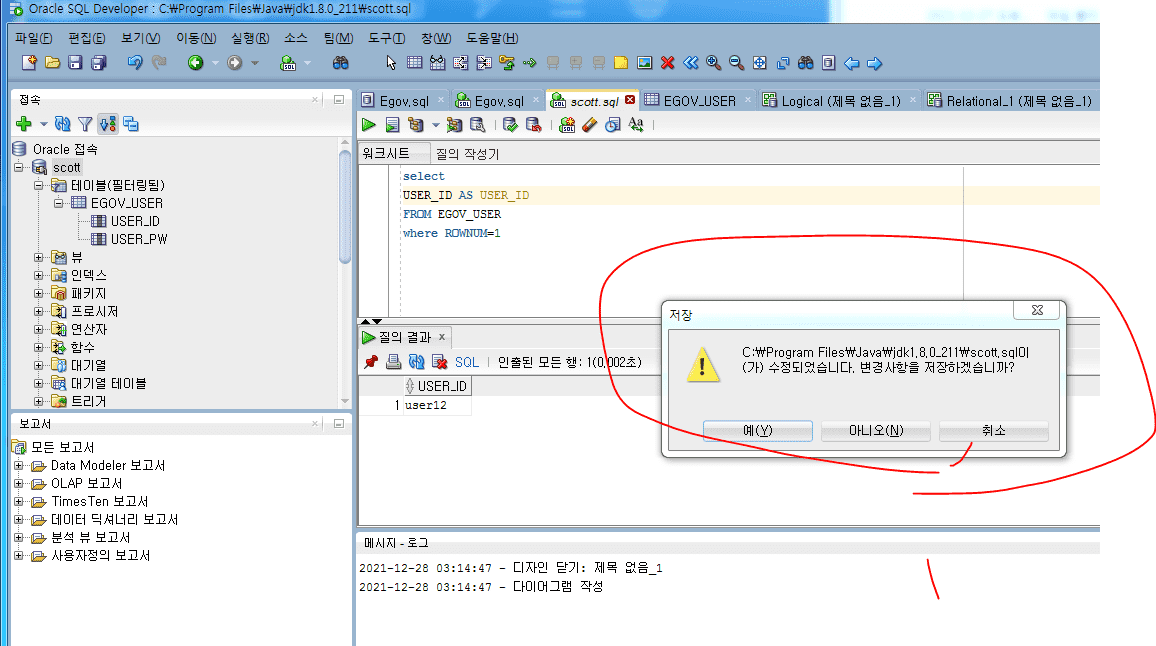Select the pointer arrow tool
The width and height of the screenshot is (1156, 646).
click(391, 63)
